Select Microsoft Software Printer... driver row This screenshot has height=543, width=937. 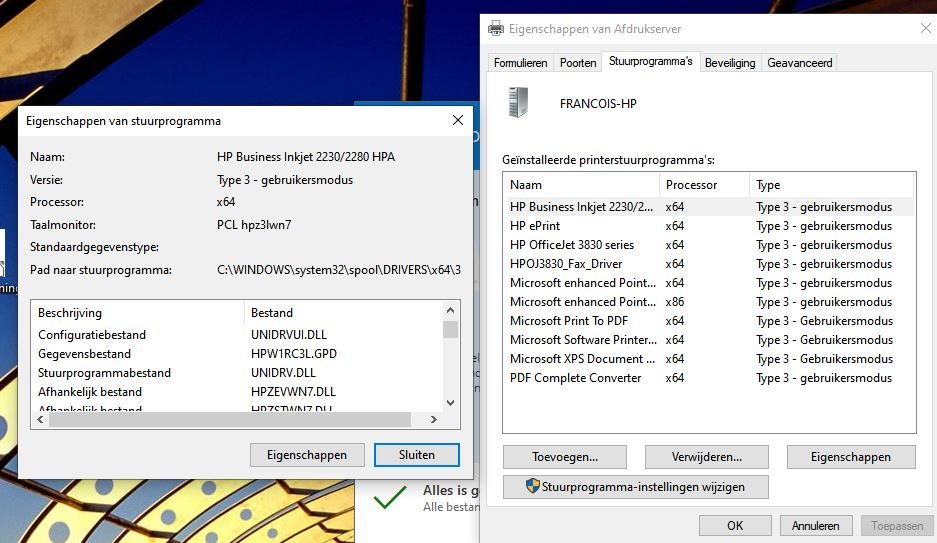click(x=709, y=340)
